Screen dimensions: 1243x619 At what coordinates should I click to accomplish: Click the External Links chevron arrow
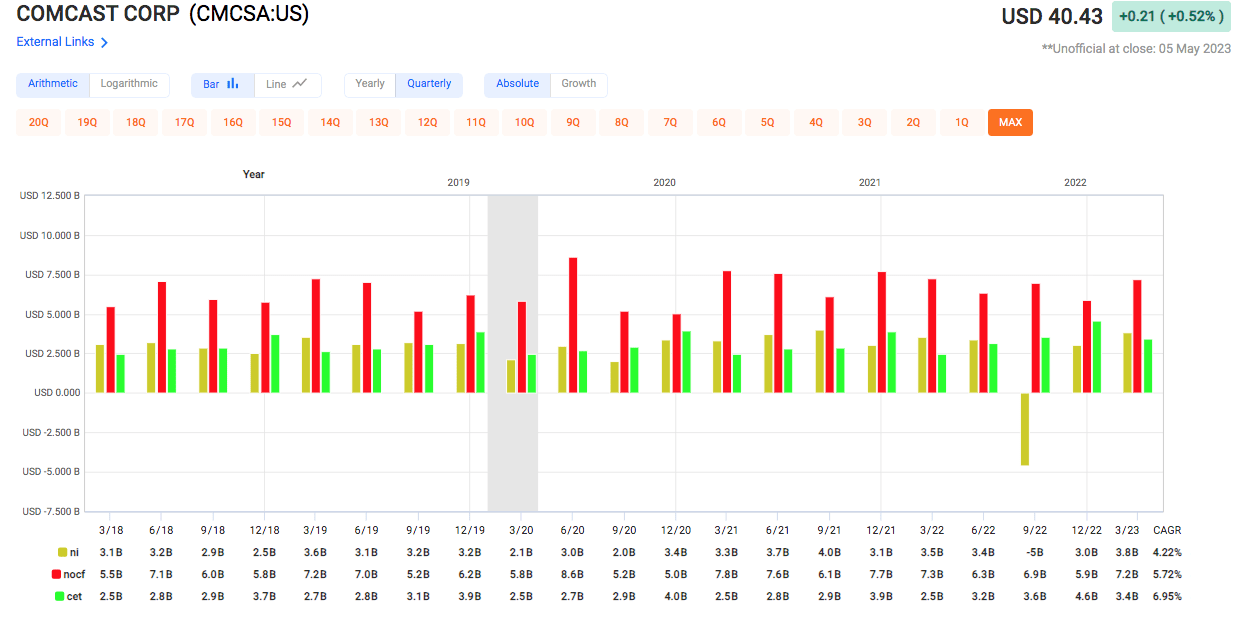tap(106, 42)
